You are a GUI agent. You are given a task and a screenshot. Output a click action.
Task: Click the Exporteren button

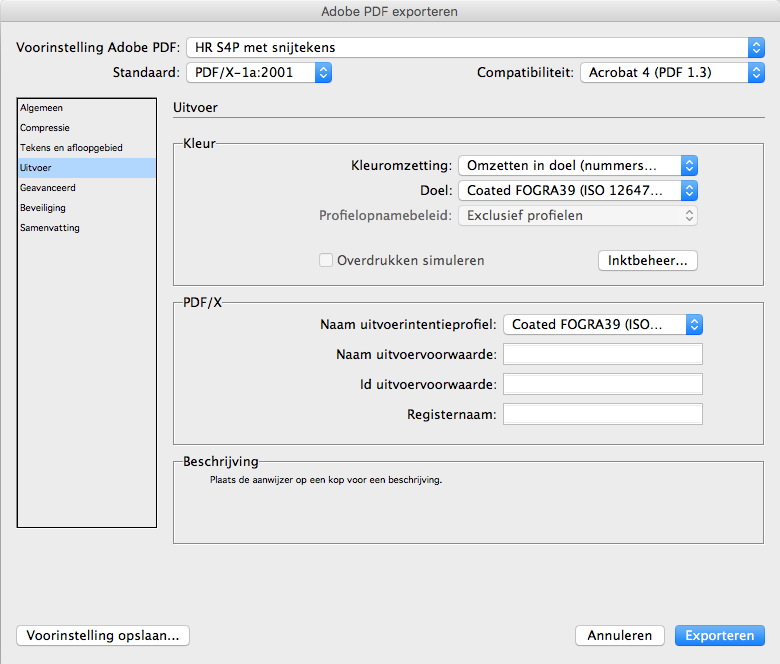[719, 636]
